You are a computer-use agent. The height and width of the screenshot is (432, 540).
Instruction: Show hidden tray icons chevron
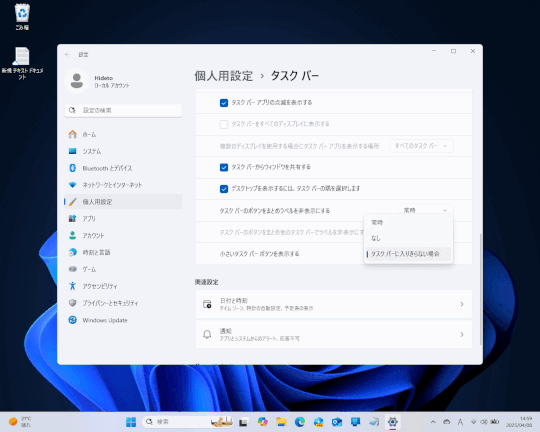pos(433,422)
